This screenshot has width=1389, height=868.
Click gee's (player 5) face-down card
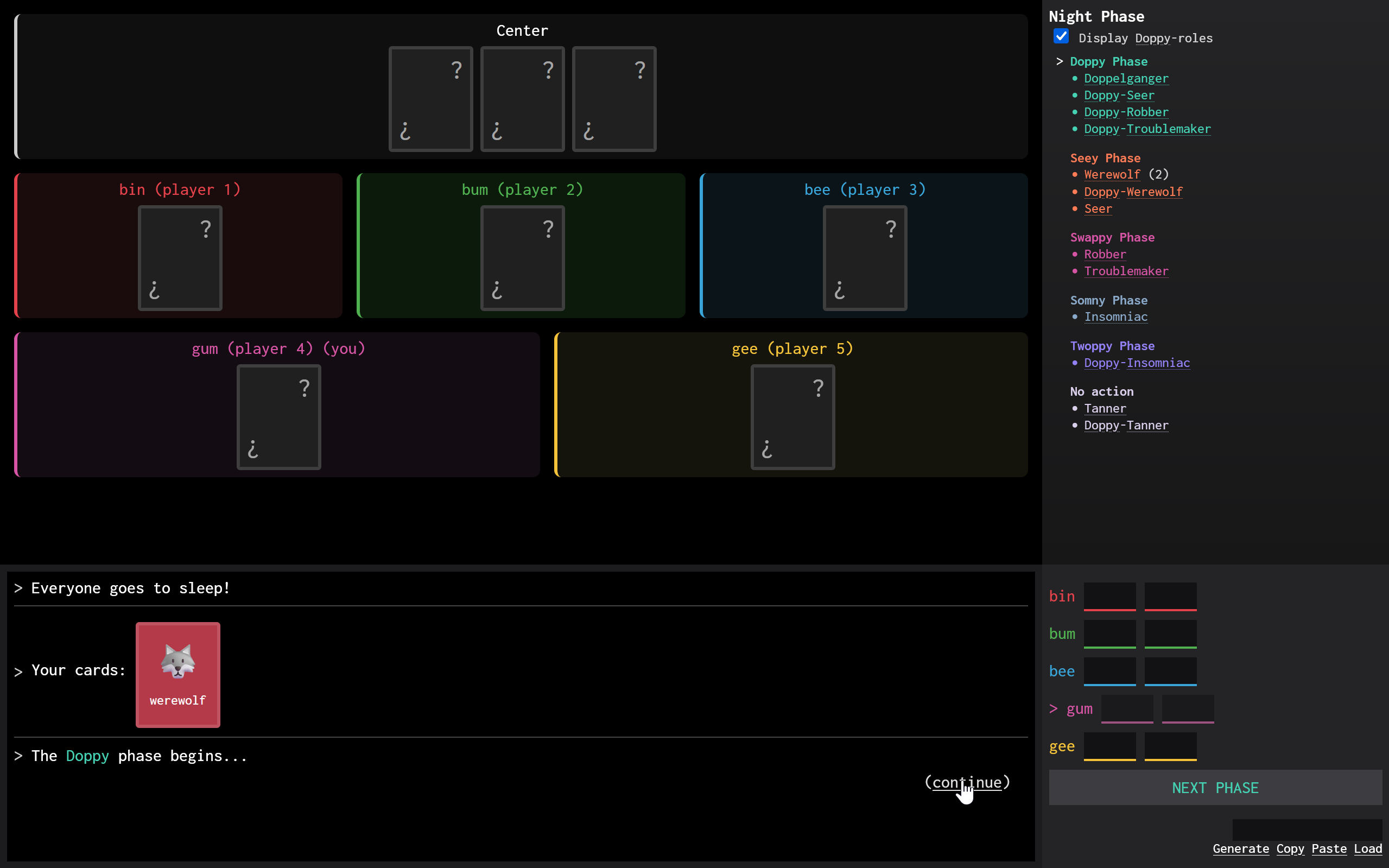click(792, 417)
